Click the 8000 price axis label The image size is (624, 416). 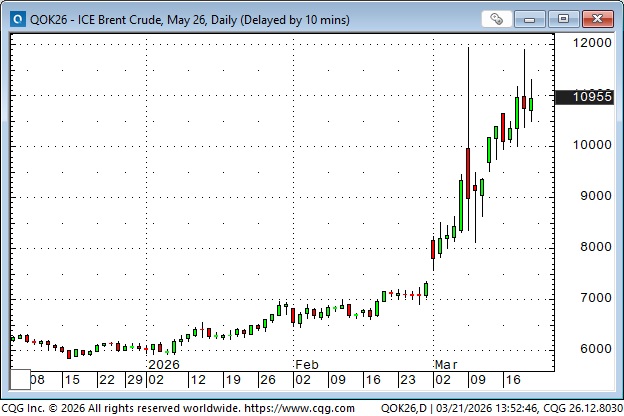tap(592, 247)
